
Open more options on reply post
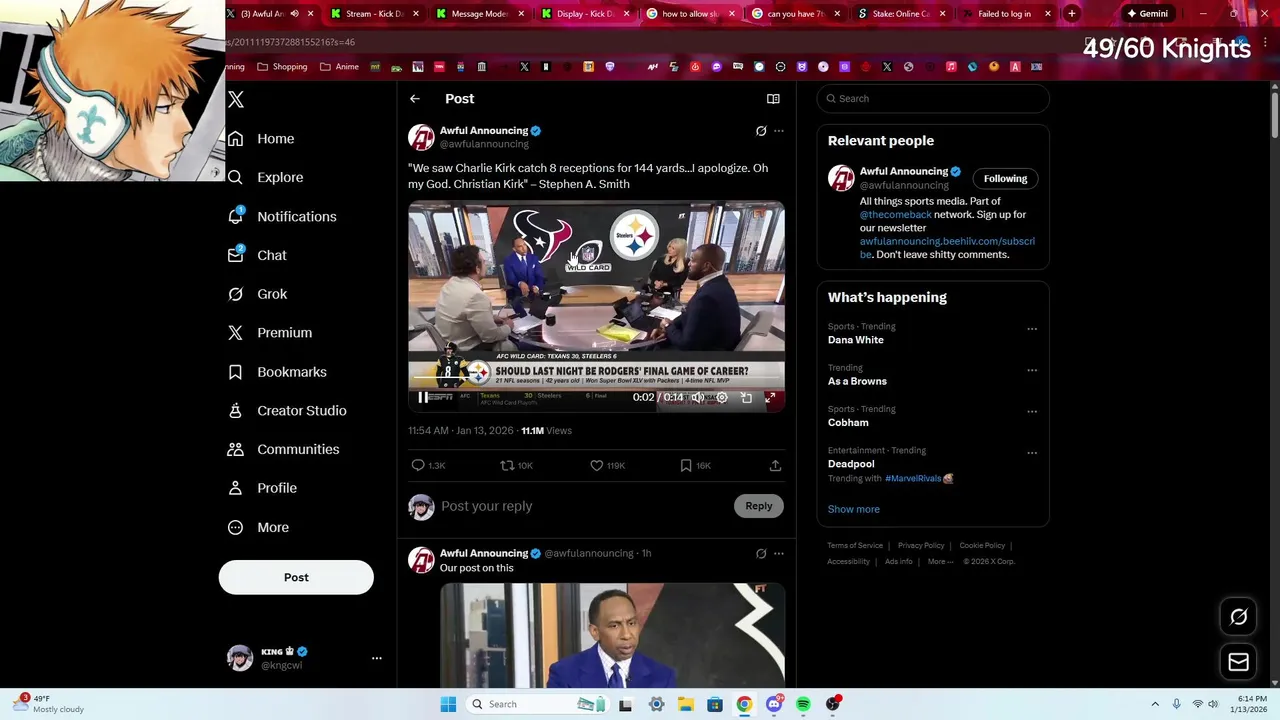point(779,554)
